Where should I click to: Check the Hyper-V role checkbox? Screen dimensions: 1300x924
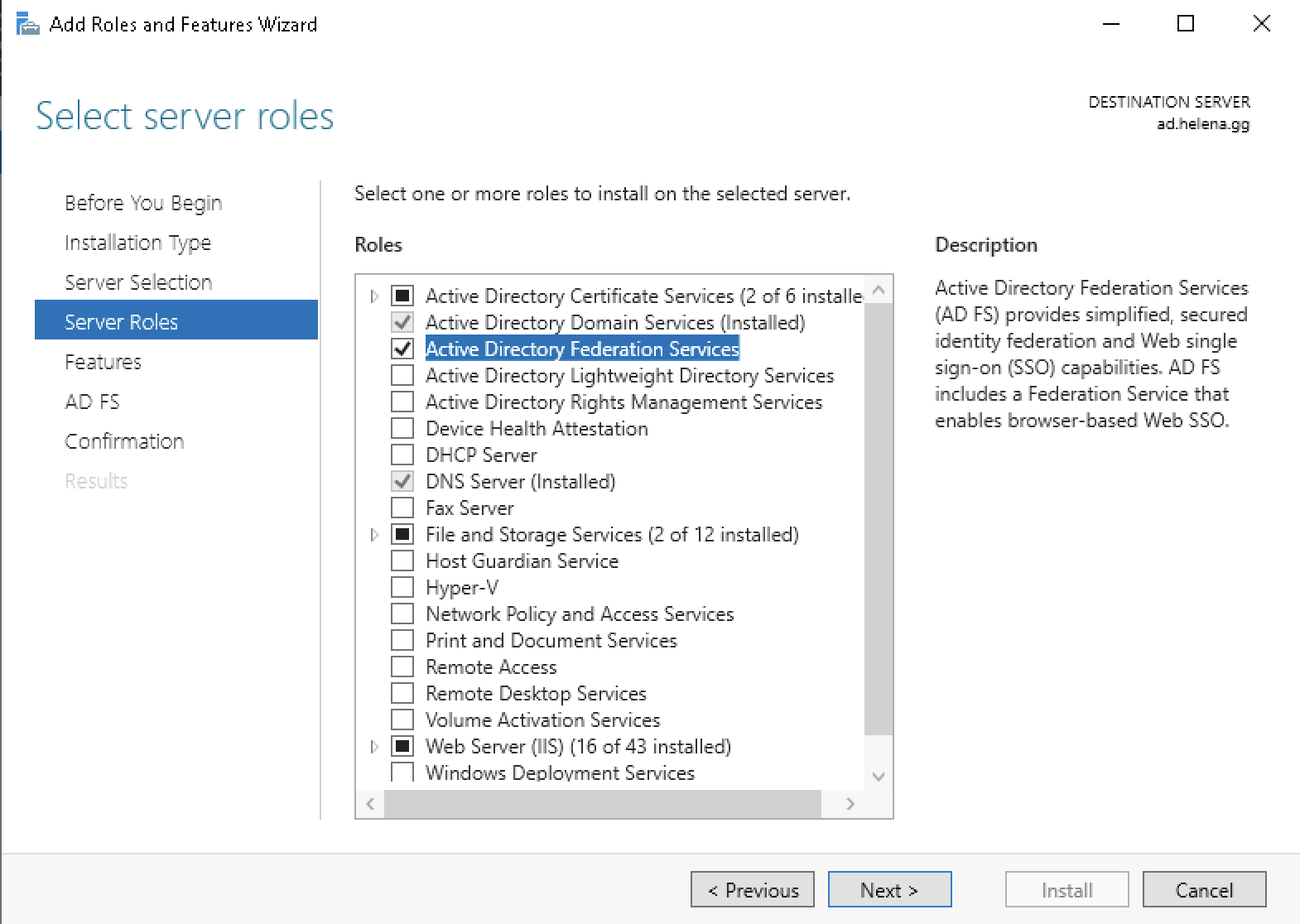pos(402,587)
